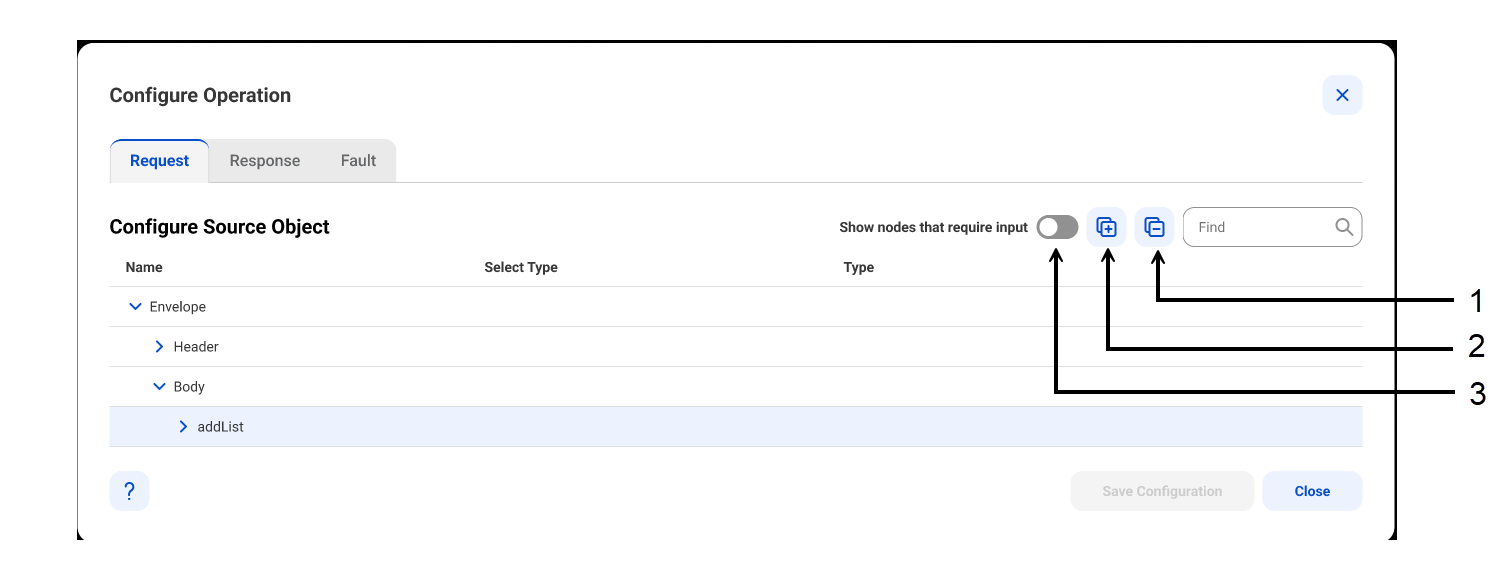Collapse the Envelope node

pos(136,307)
